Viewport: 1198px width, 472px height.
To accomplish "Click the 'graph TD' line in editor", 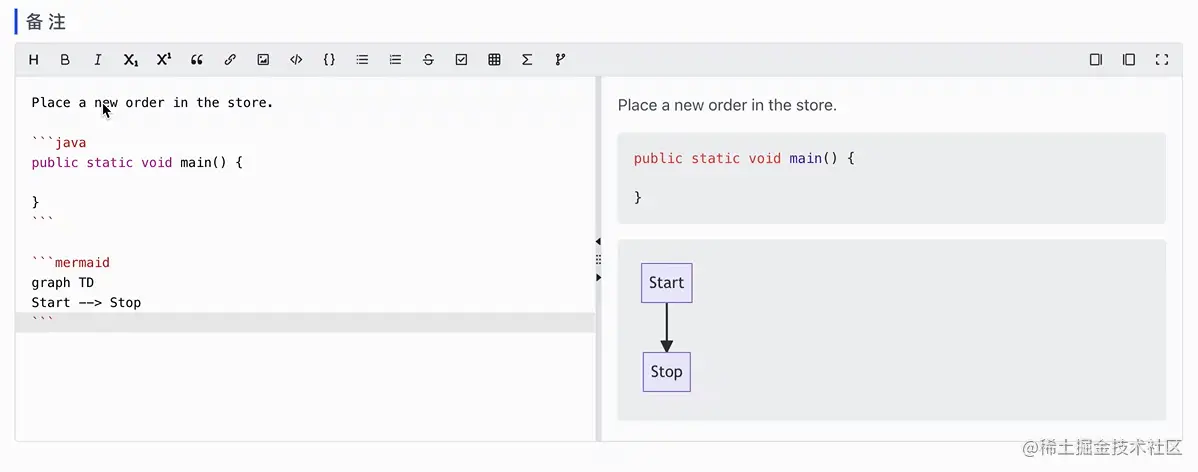I will [63, 283].
